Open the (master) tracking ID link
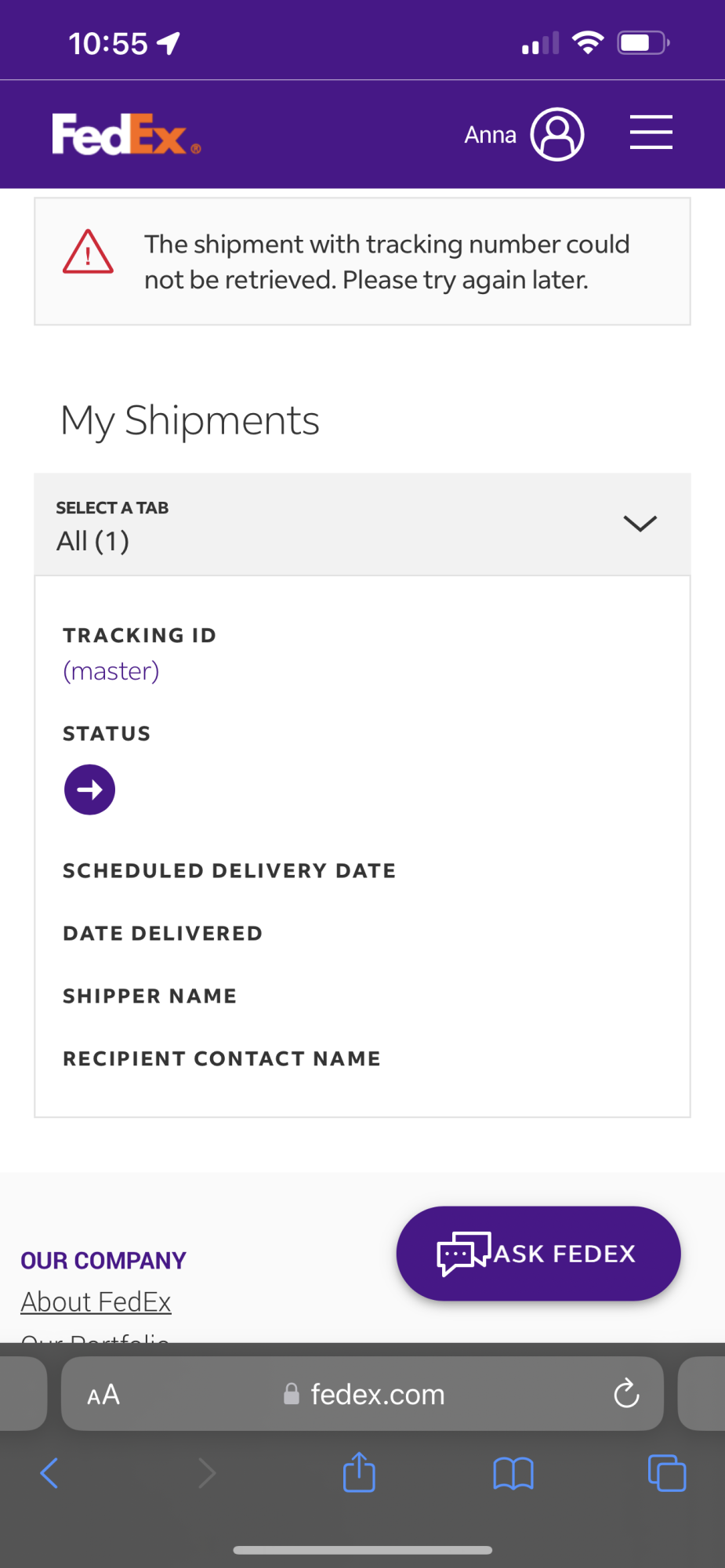Image resolution: width=725 pixels, height=1568 pixels. pyautogui.click(x=111, y=671)
